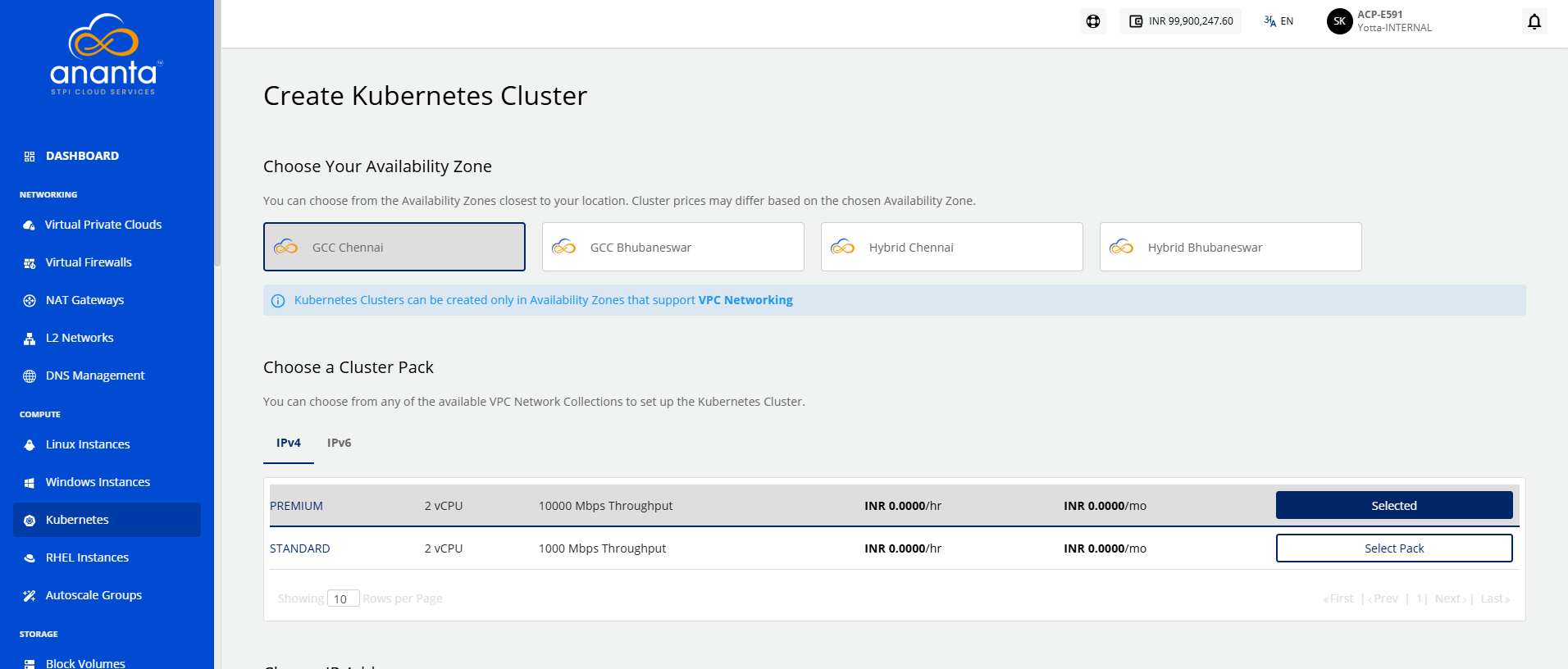This screenshot has width=1568, height=669.
Task: Click Select Pack for STANDARD
Action: coord(1394,548)
